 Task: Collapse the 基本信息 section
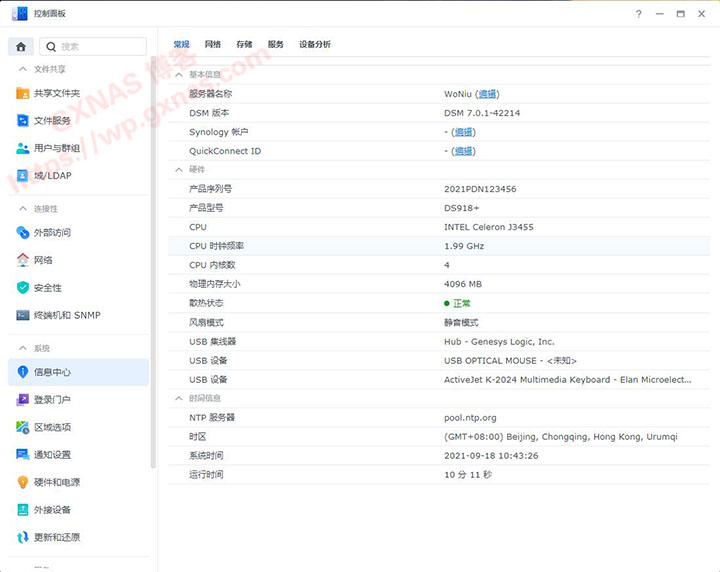179,75
